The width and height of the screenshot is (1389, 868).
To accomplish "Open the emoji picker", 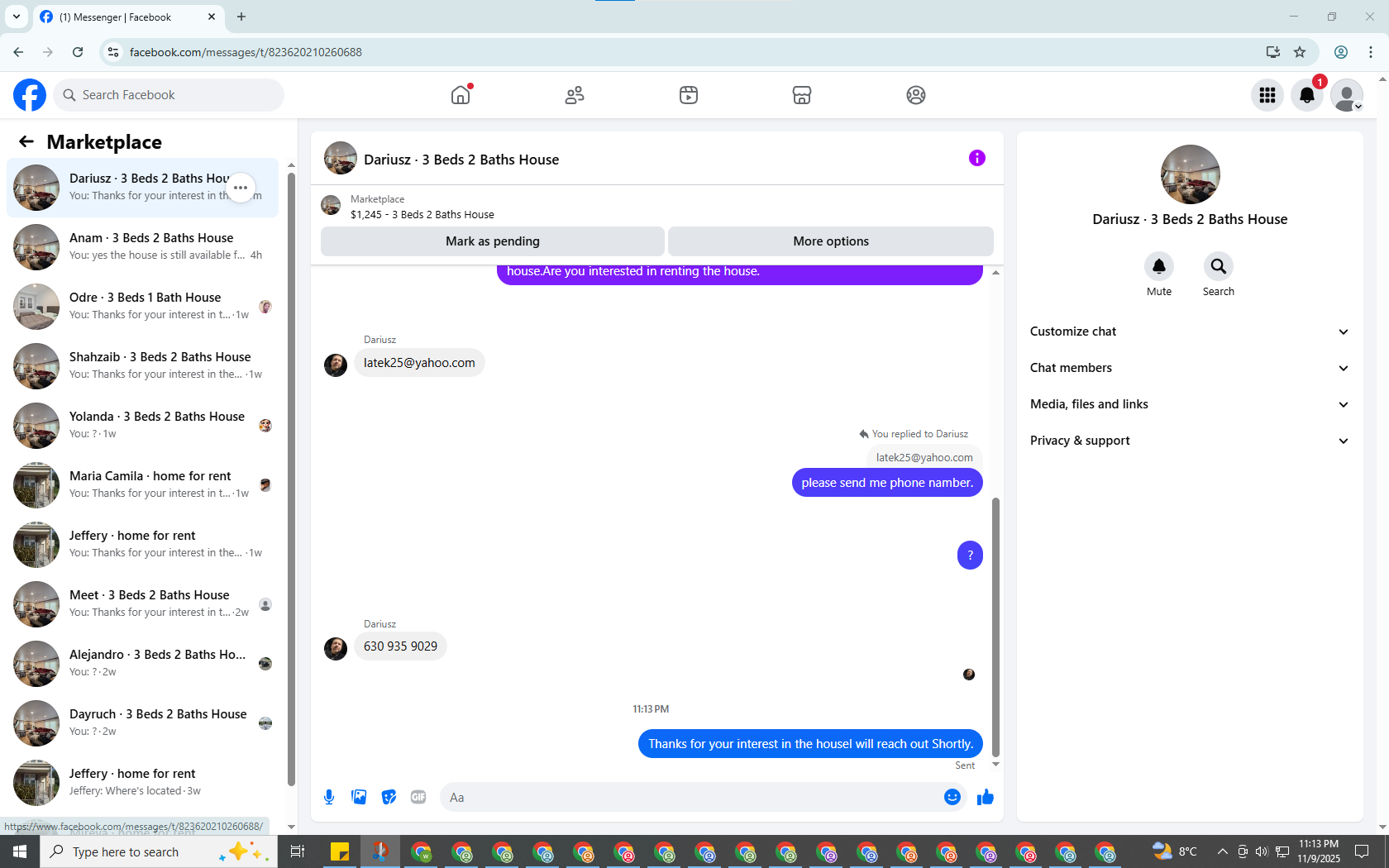I will pyautogui.click(x=952, y=797).
